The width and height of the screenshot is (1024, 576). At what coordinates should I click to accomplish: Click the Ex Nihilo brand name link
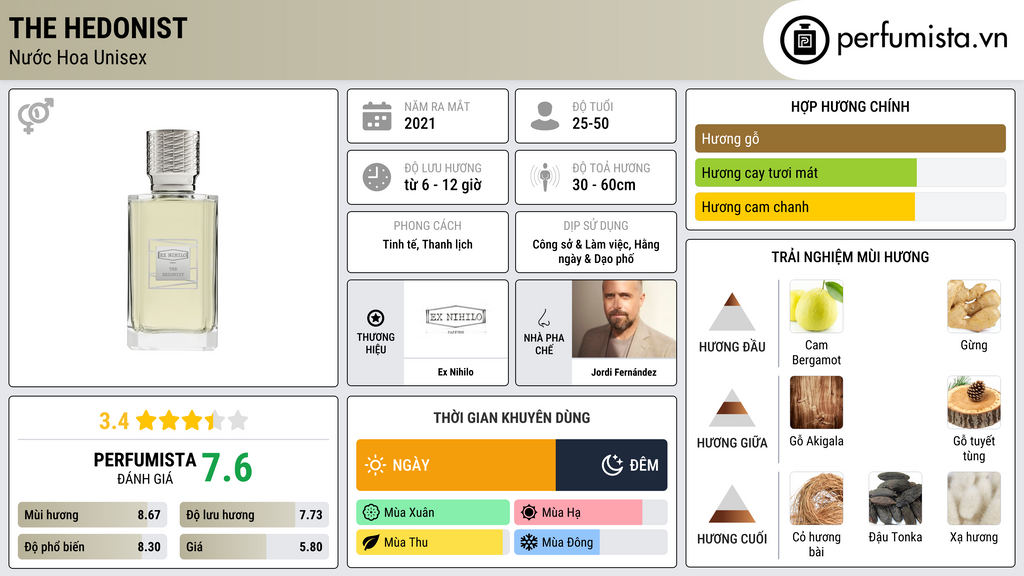tap(456, 372)
